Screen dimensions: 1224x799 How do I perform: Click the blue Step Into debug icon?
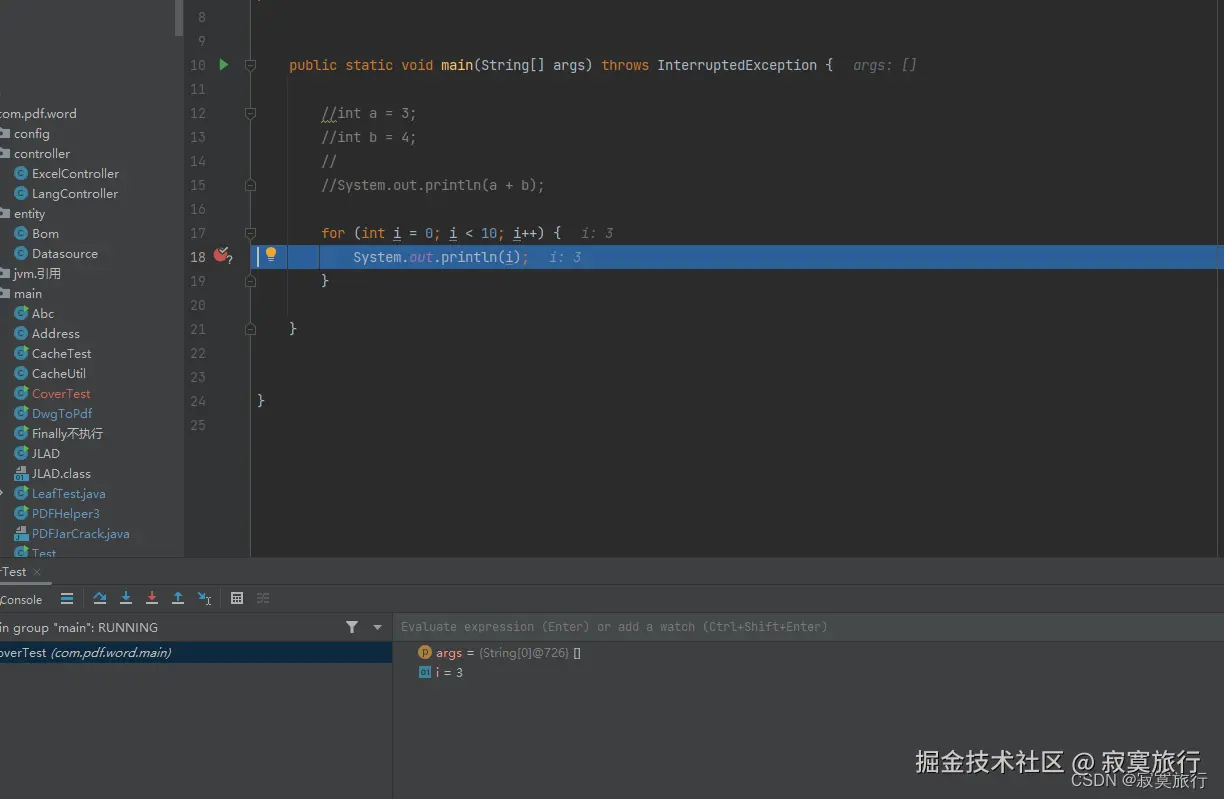pos(126,598)
